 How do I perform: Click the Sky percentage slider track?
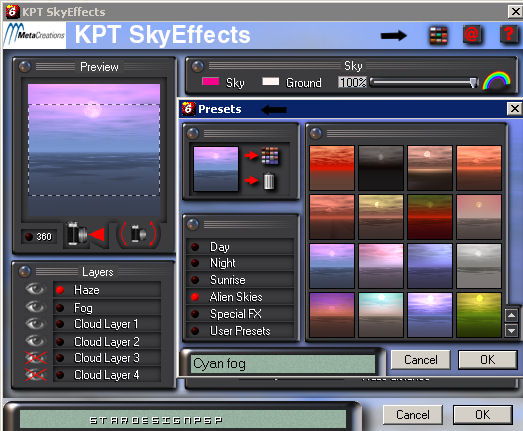click(x=424, y=82)
